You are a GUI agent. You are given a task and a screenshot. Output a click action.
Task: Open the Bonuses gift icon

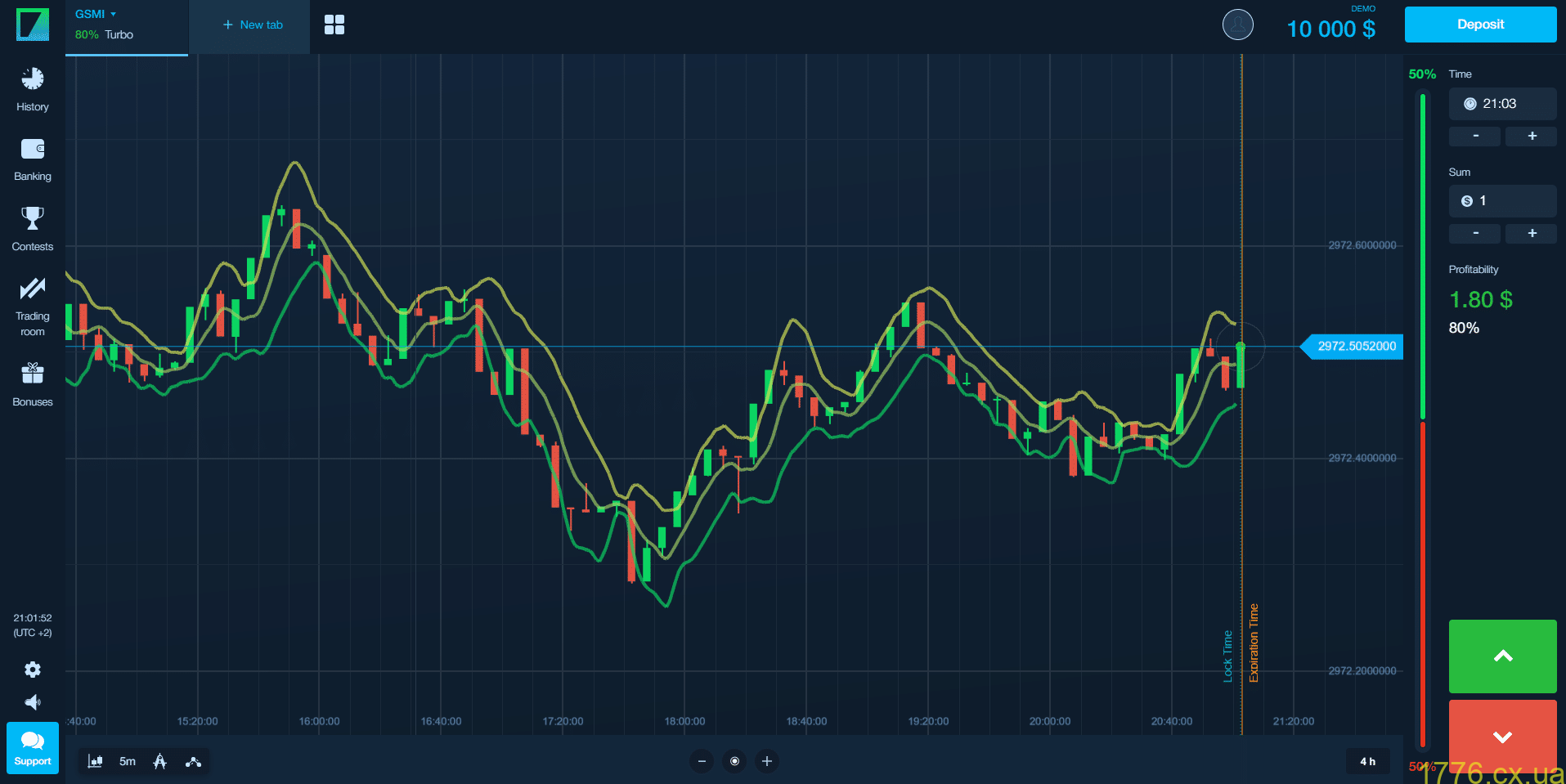[33, 384]
